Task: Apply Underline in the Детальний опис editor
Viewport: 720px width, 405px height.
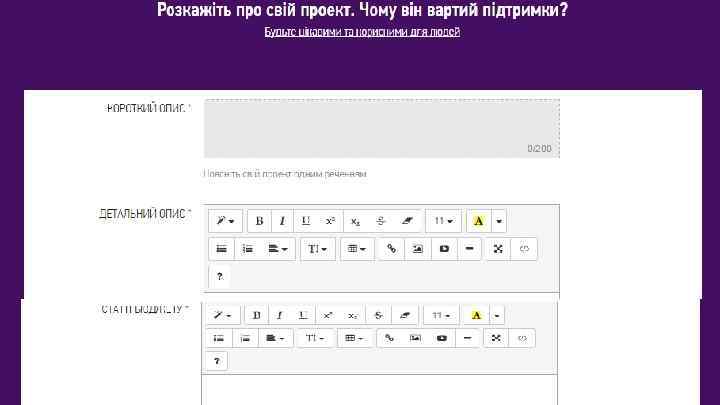Action: (306, 221)
